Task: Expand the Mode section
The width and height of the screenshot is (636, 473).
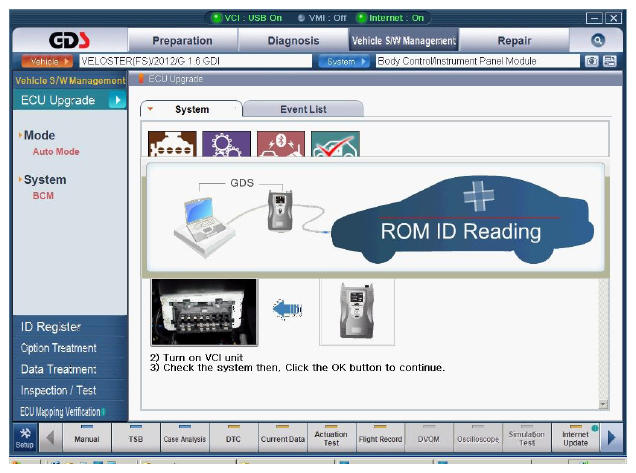Action: 37,135
